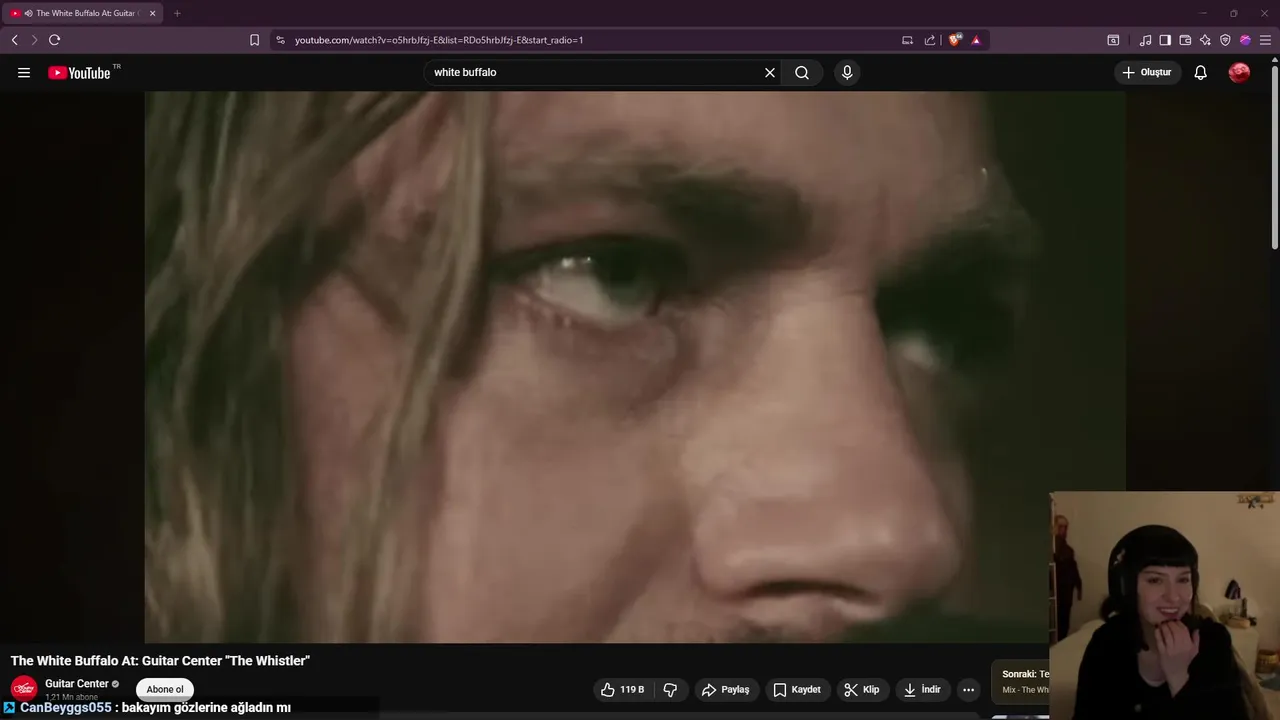Bookmark this page icon
Screen dimensions: 1280x720
click(x=254, y=40)
